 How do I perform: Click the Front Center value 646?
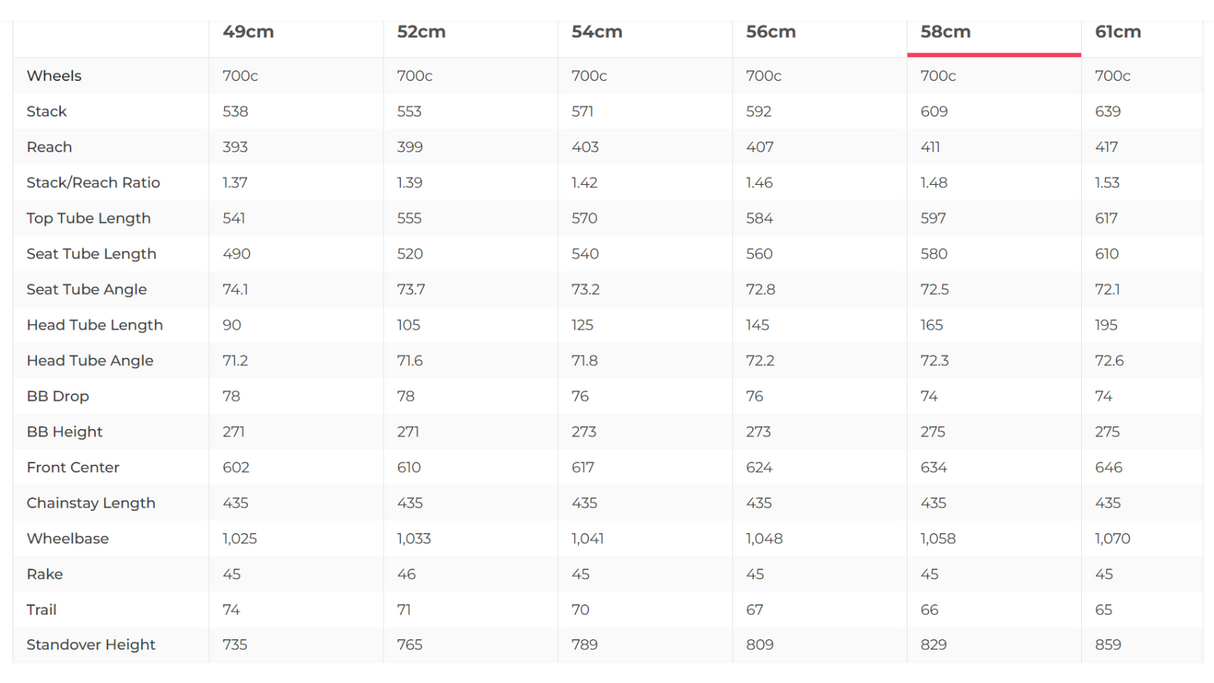tap(1109, 467)
